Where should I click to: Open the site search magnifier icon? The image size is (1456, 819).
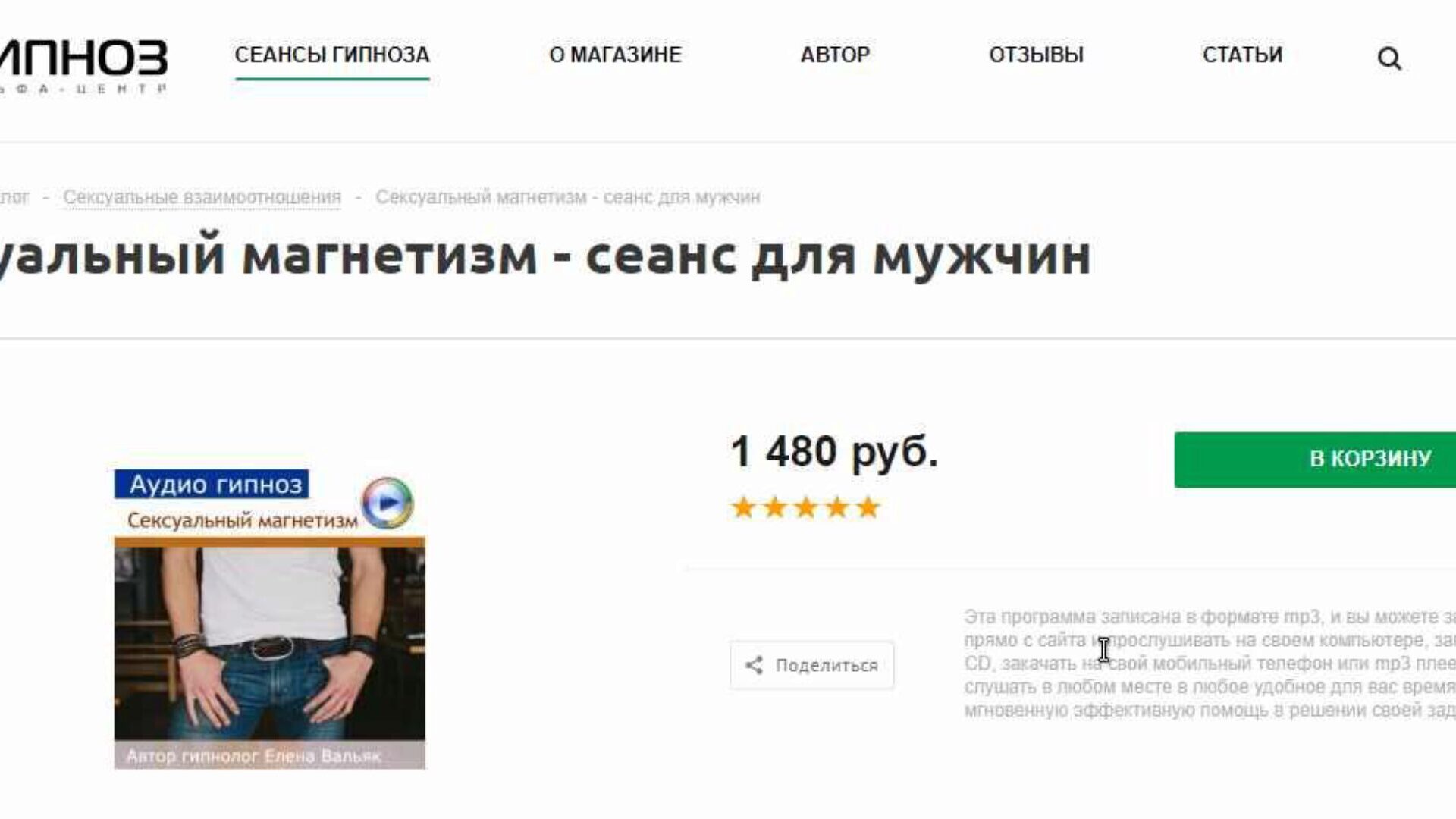[x=1389, y=58]
